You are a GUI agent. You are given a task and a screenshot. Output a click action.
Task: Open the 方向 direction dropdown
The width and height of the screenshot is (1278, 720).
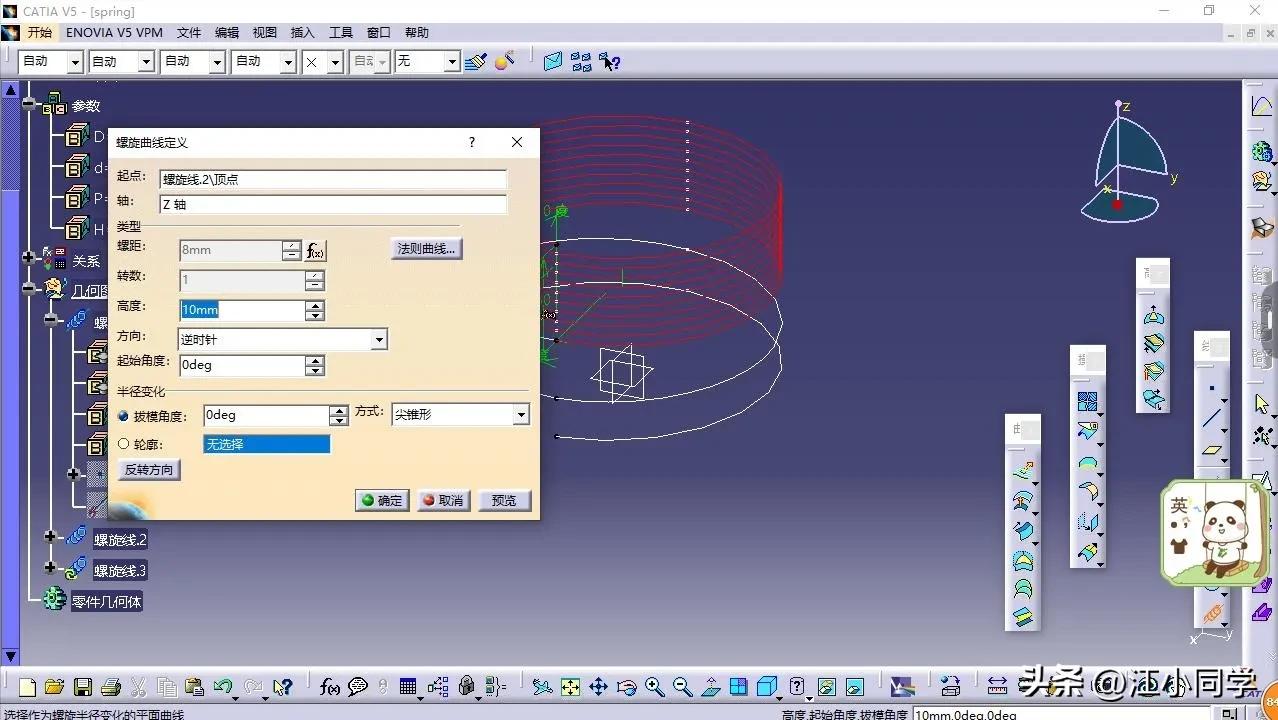click(x=379, y=340)
